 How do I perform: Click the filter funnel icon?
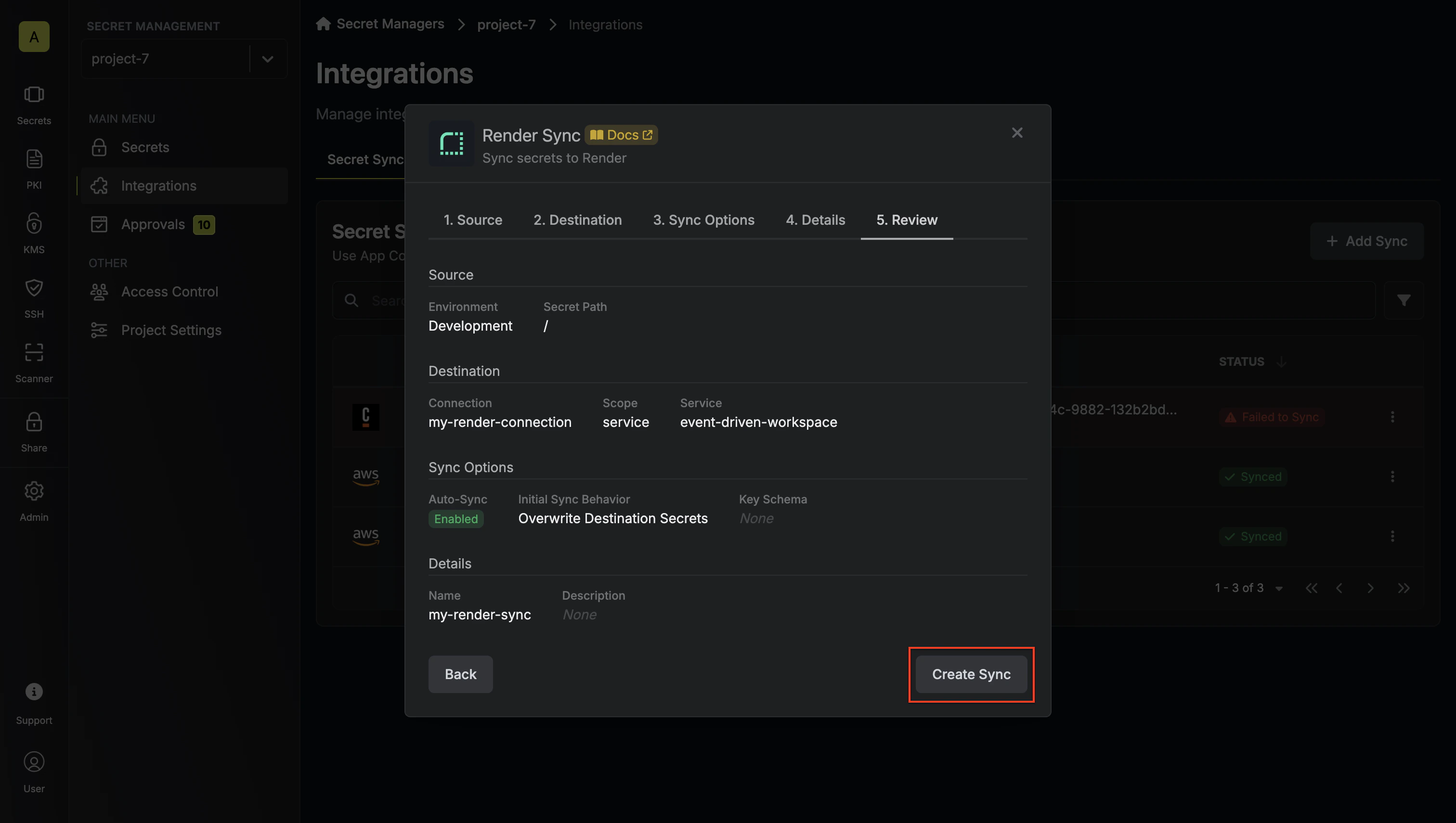(x=1404, y=300)
